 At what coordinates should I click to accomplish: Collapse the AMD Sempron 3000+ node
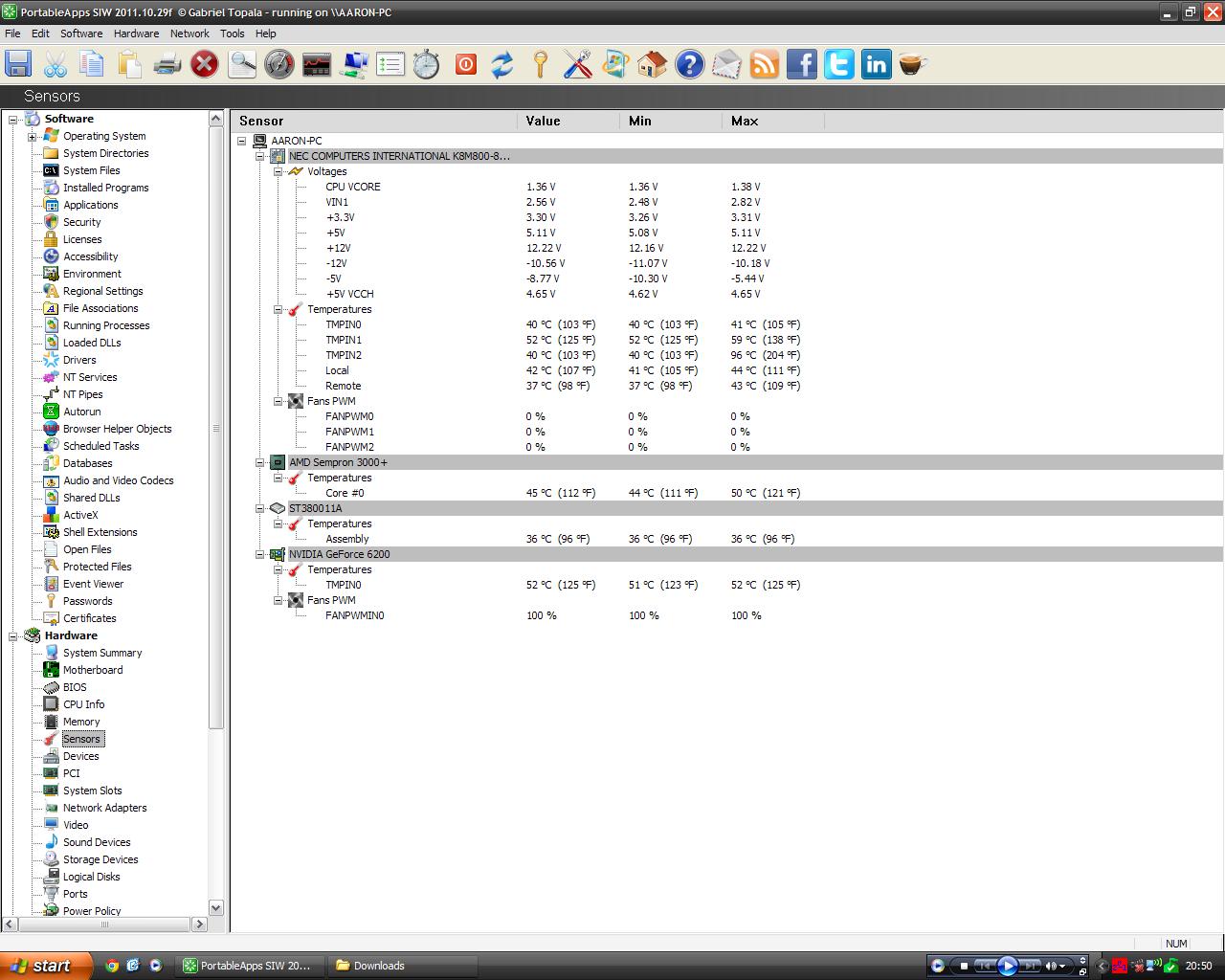(x=259, y=462)
